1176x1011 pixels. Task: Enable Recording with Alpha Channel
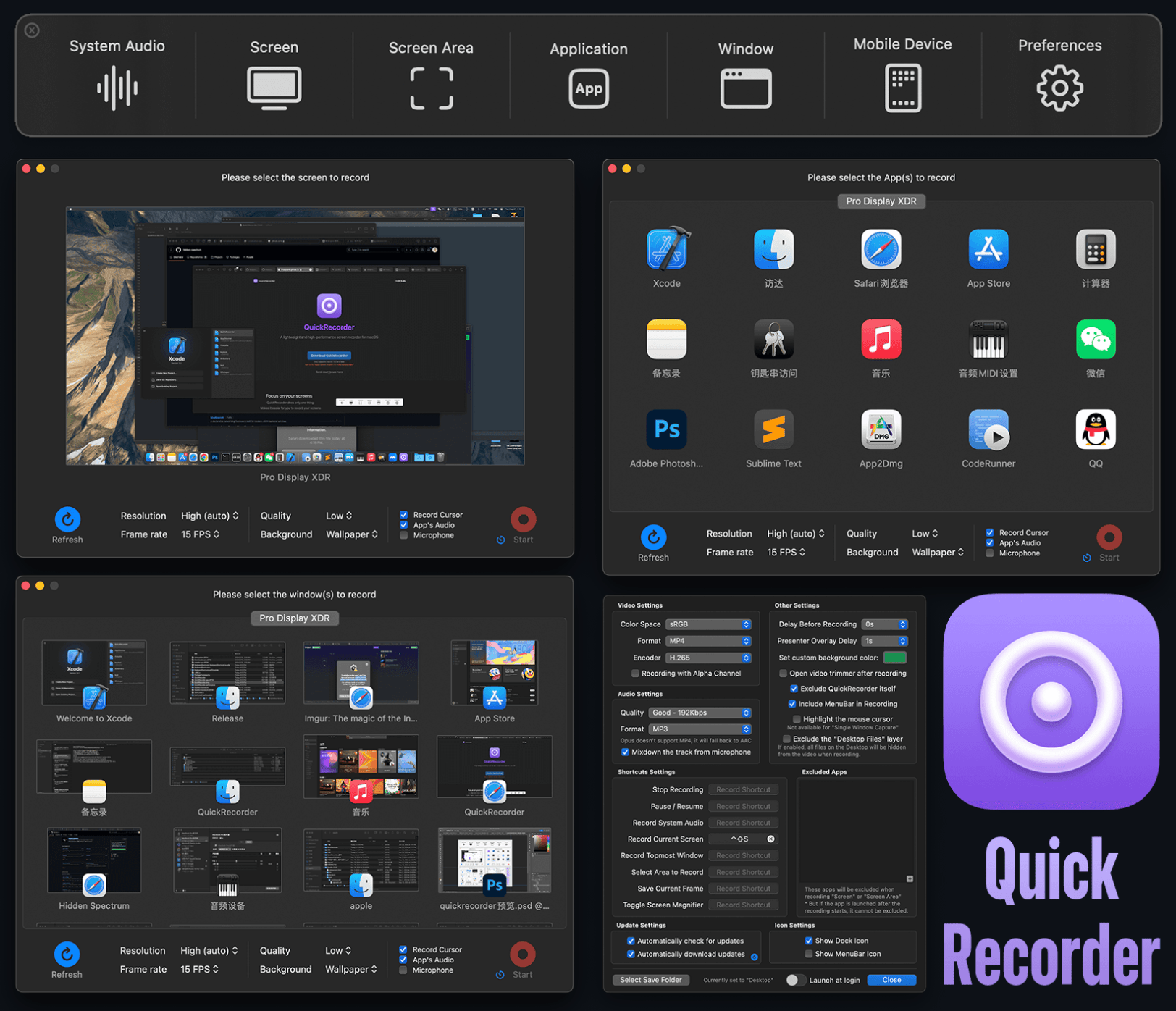(x=635, y=674)
